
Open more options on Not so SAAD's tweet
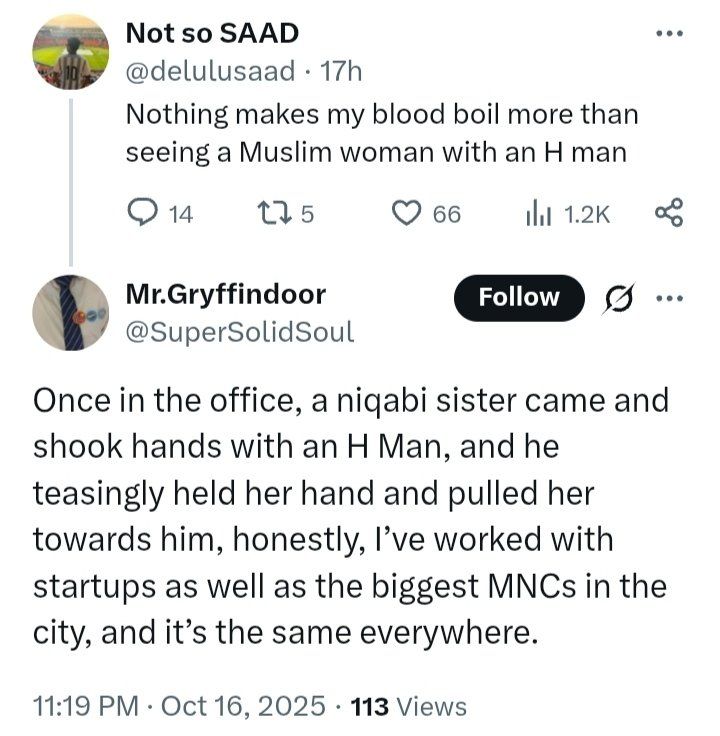point(667,33)
